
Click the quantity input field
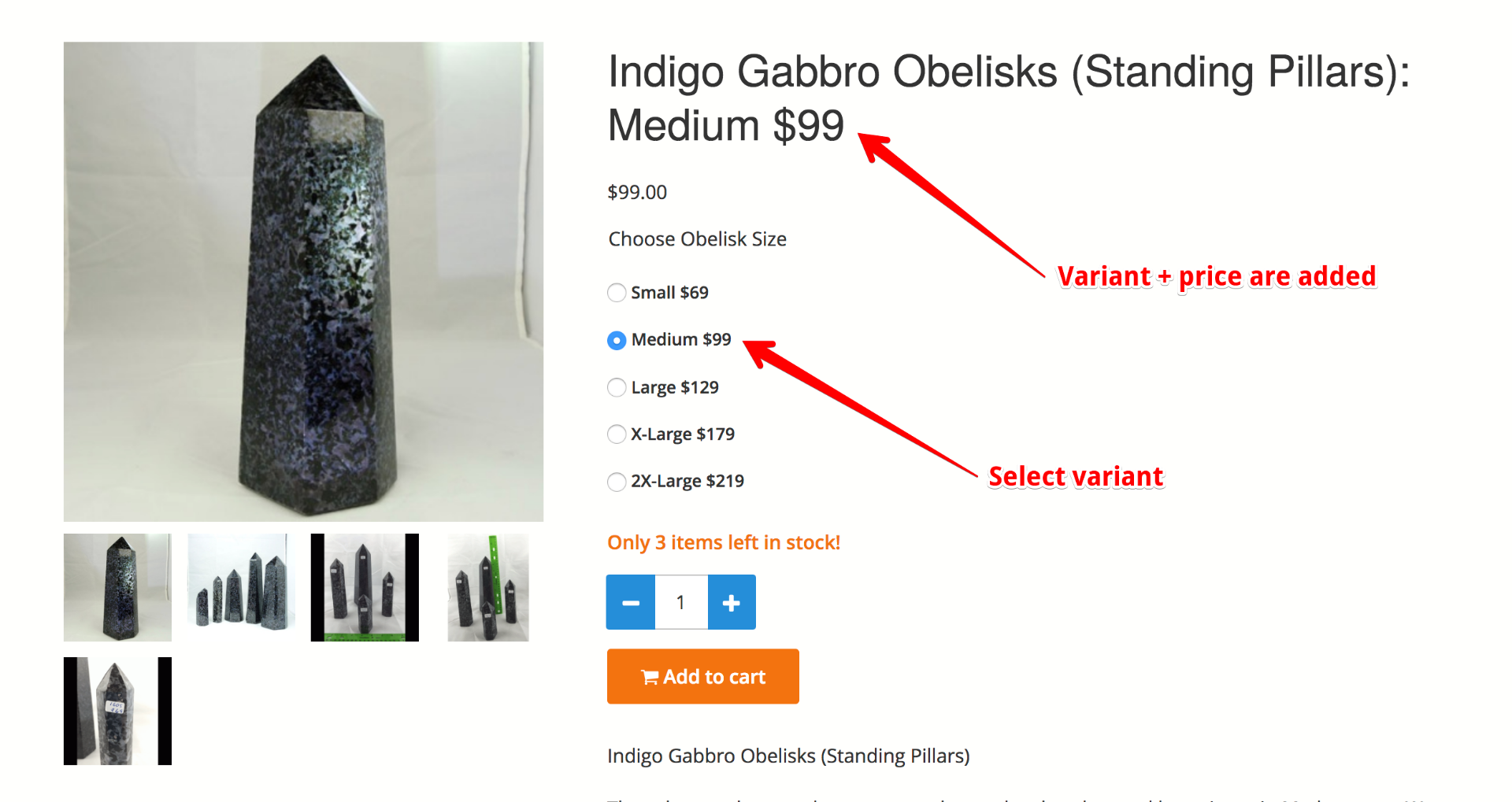point(681,602)
